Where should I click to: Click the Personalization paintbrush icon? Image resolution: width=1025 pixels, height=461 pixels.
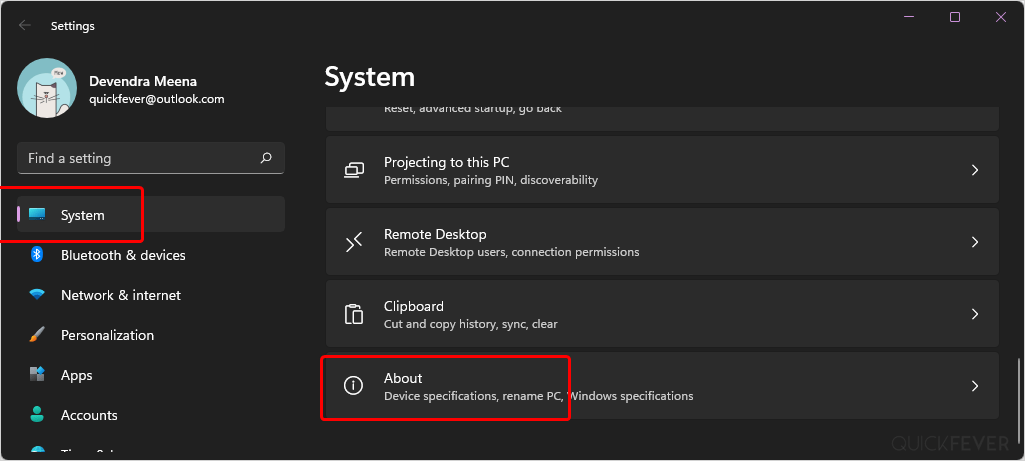coord(37,335)
